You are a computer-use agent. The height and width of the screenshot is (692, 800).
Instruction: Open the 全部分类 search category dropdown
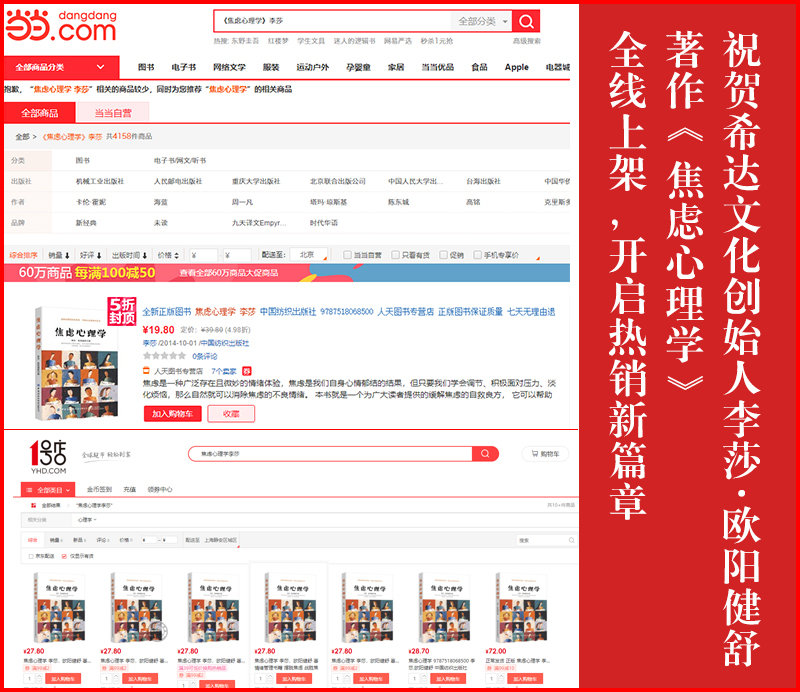tap(483, 21)
